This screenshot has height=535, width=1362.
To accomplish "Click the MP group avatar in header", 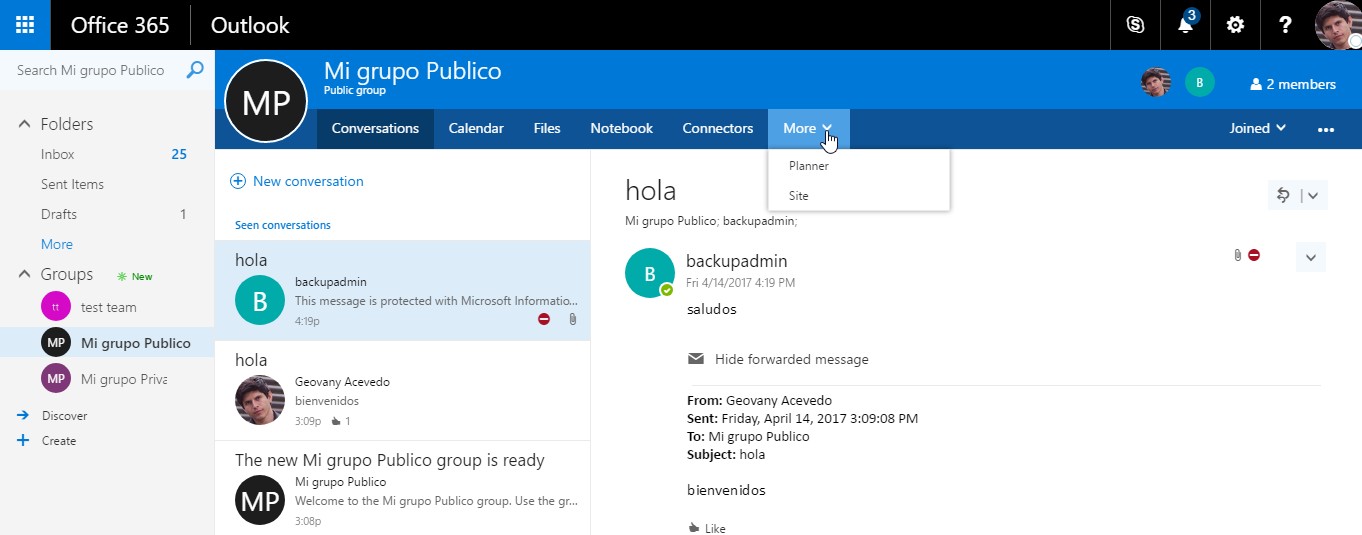I will pos(266,101).
